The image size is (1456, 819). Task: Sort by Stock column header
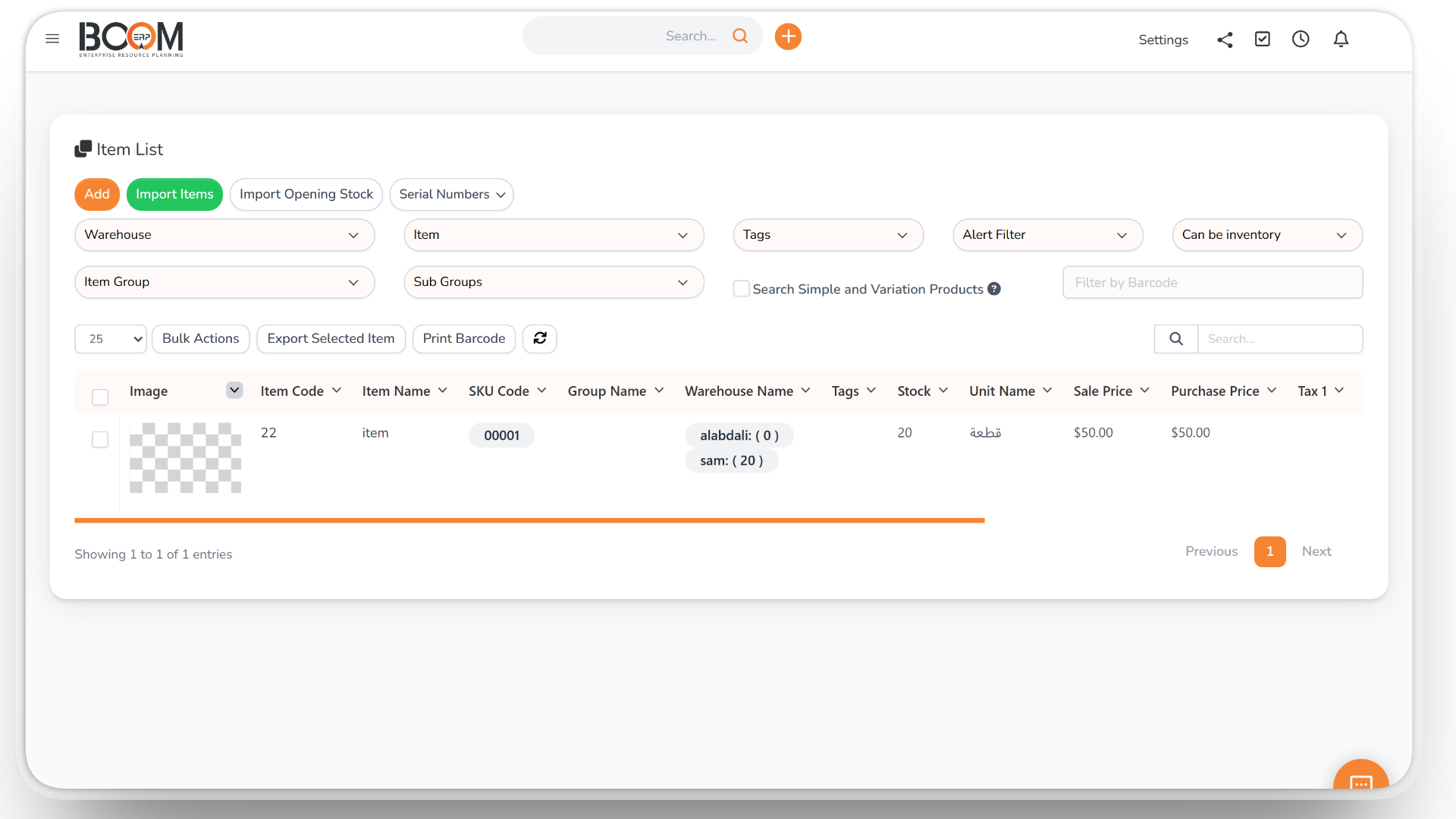click(922, 391)
